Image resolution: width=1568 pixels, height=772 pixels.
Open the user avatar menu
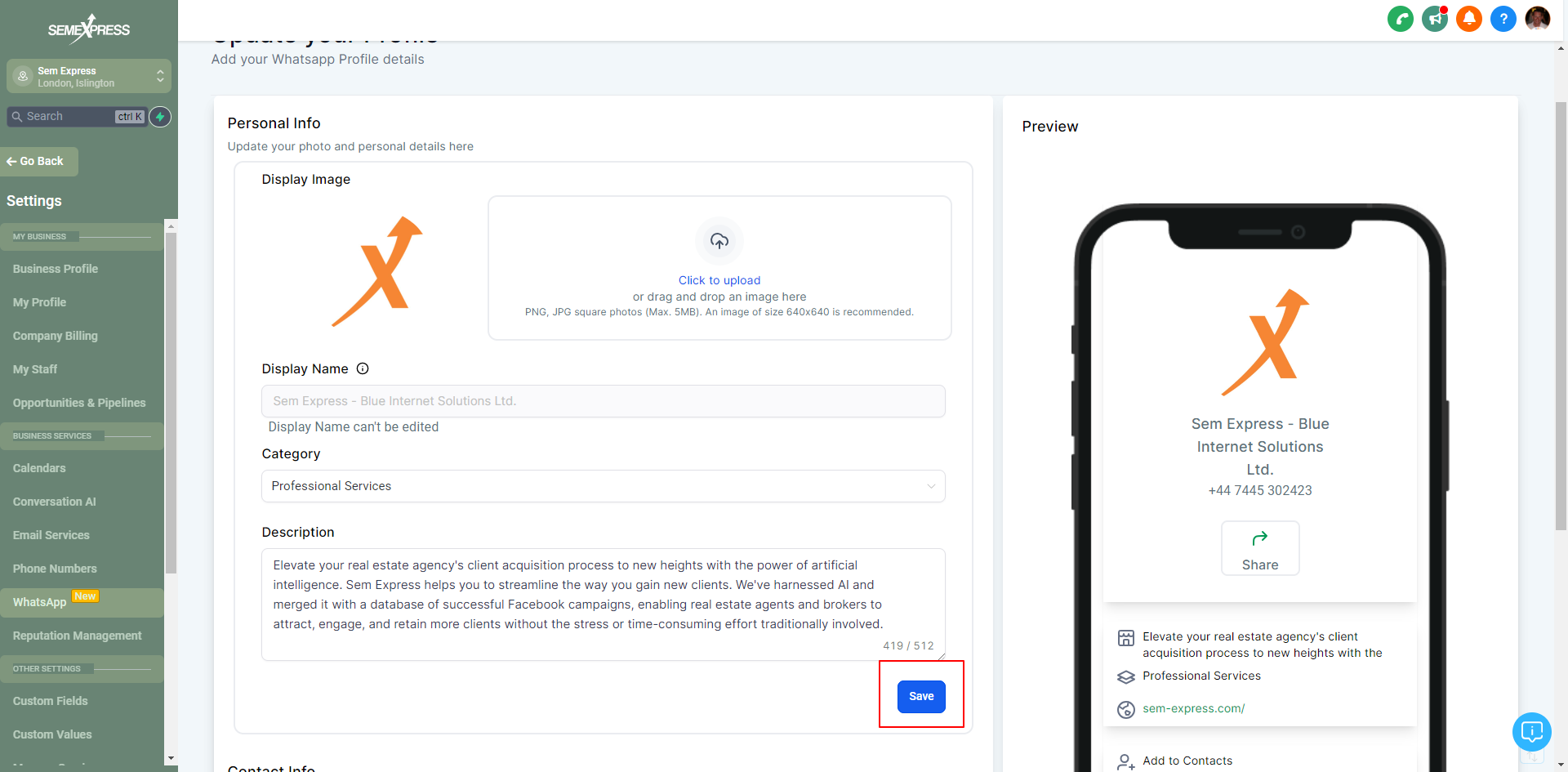point(1538,19)
